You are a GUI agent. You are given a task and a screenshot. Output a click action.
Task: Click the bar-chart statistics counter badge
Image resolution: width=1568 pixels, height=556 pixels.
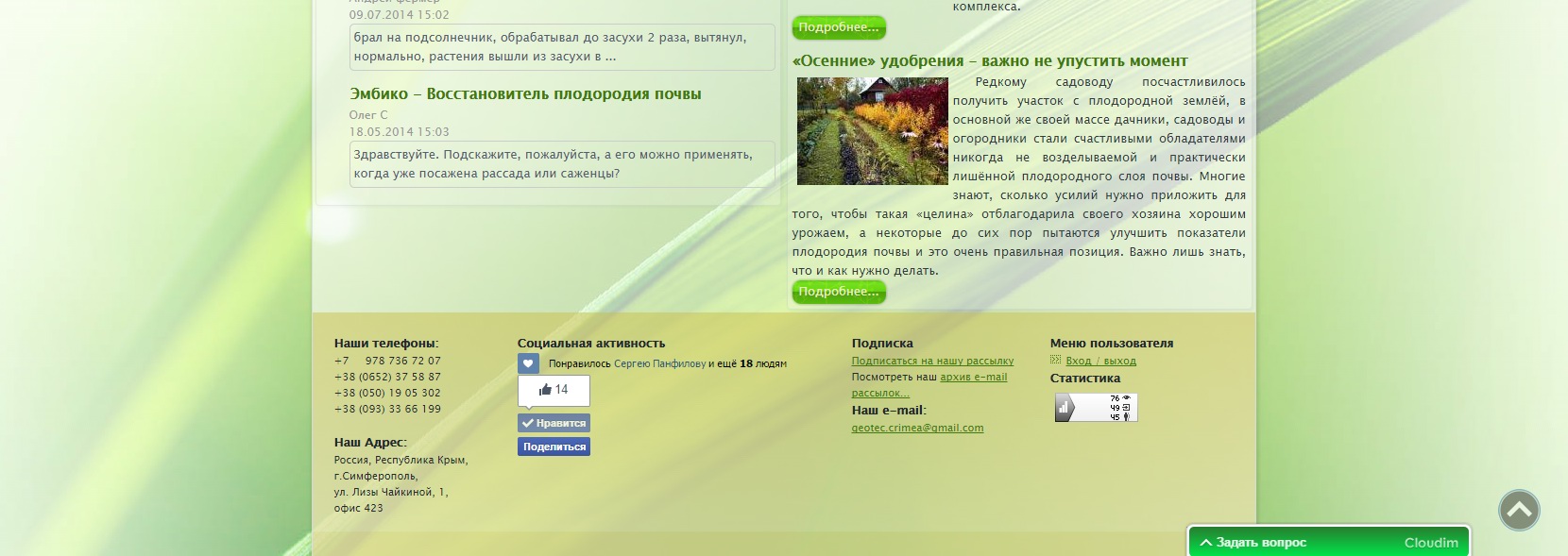[1096, 408]
